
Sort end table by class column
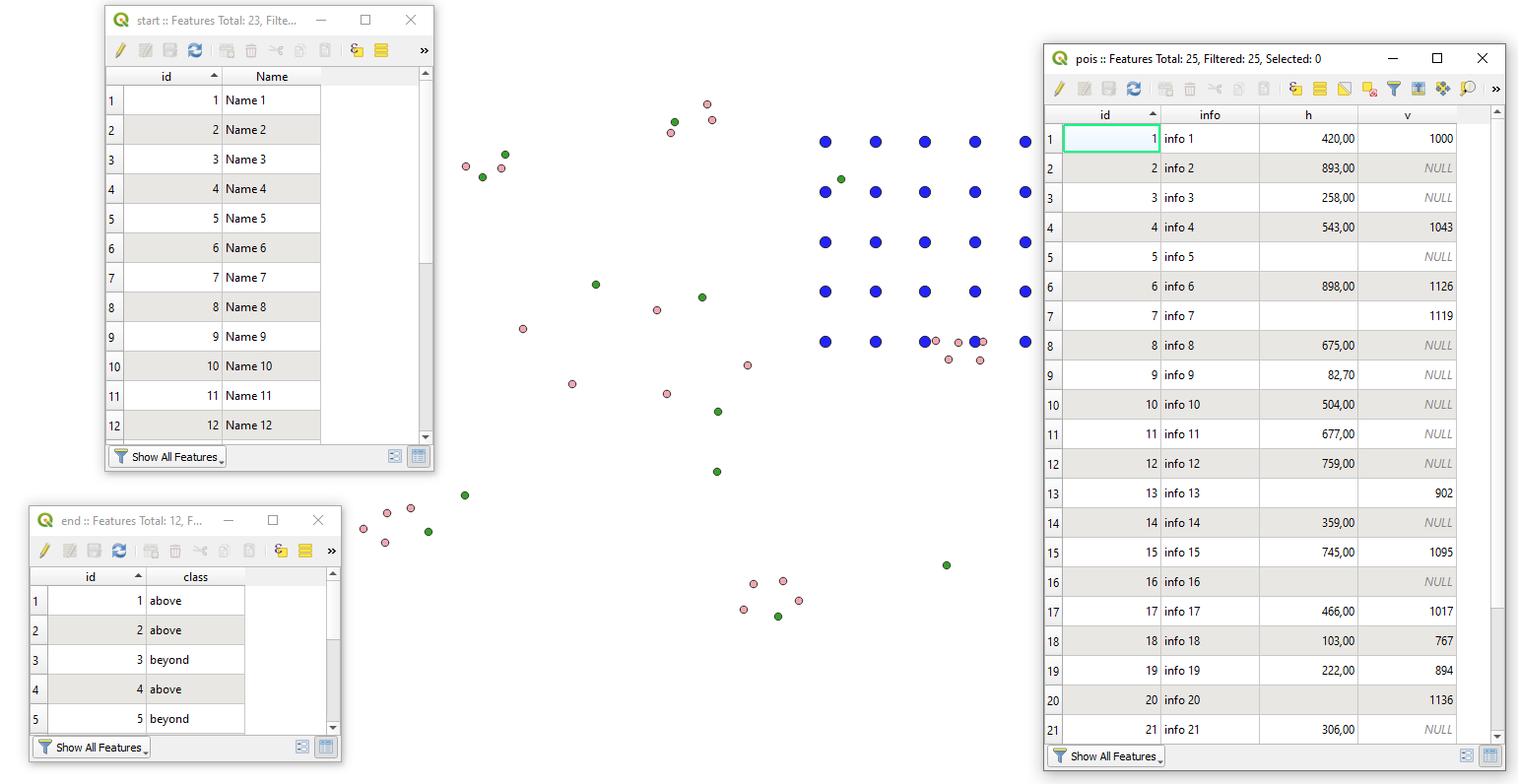coord(195,577)
